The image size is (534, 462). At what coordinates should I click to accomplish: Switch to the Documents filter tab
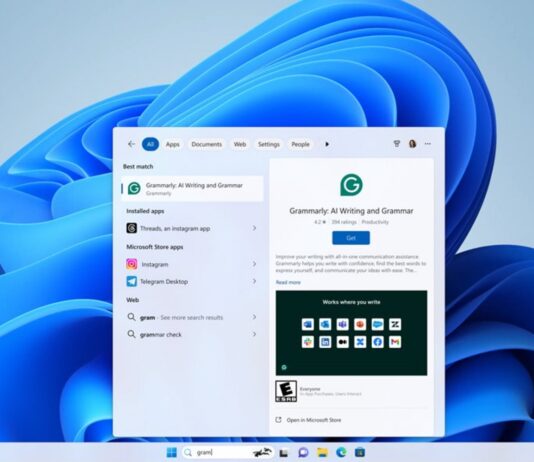click(206, 144)
